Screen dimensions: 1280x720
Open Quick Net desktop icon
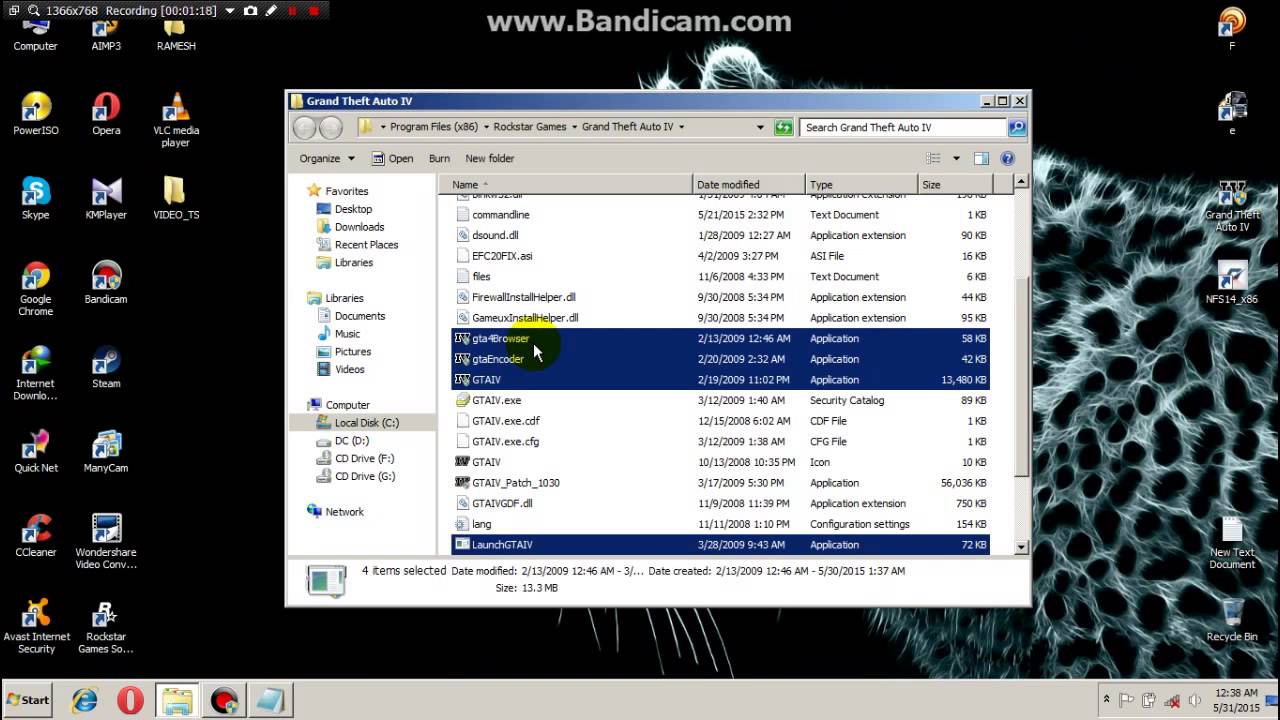coord(36,451)
